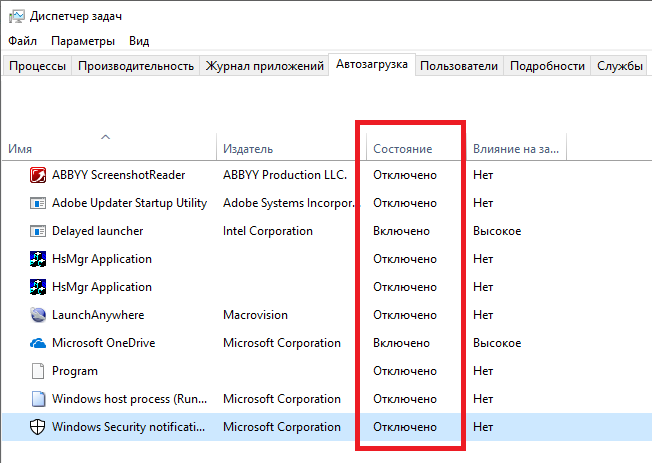652x463 pixels.
Task: Click the Microsoft OneDrive cloud icon
Action: 38,343
